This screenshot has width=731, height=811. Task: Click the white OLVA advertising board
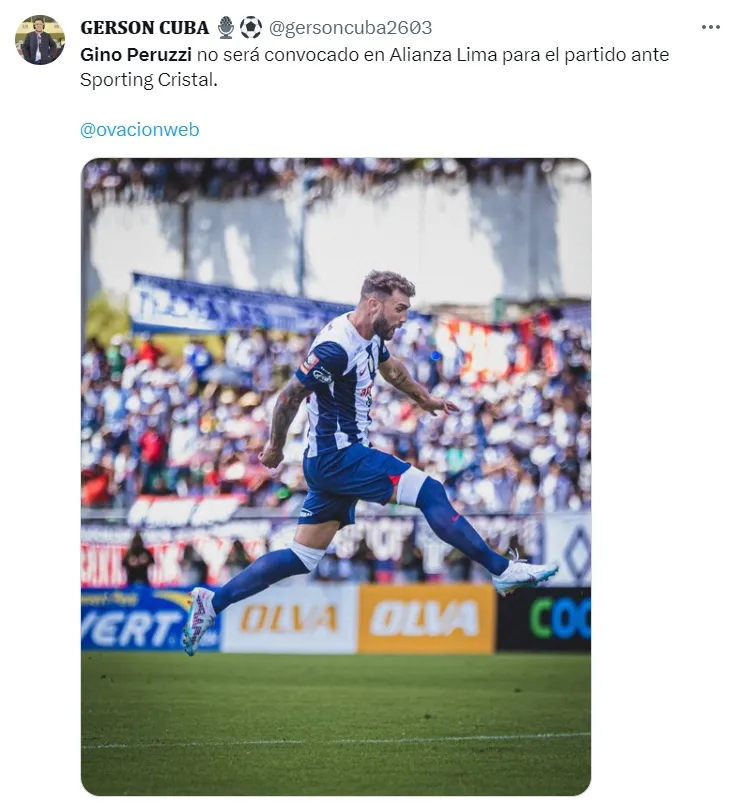[x=289, y=619]
